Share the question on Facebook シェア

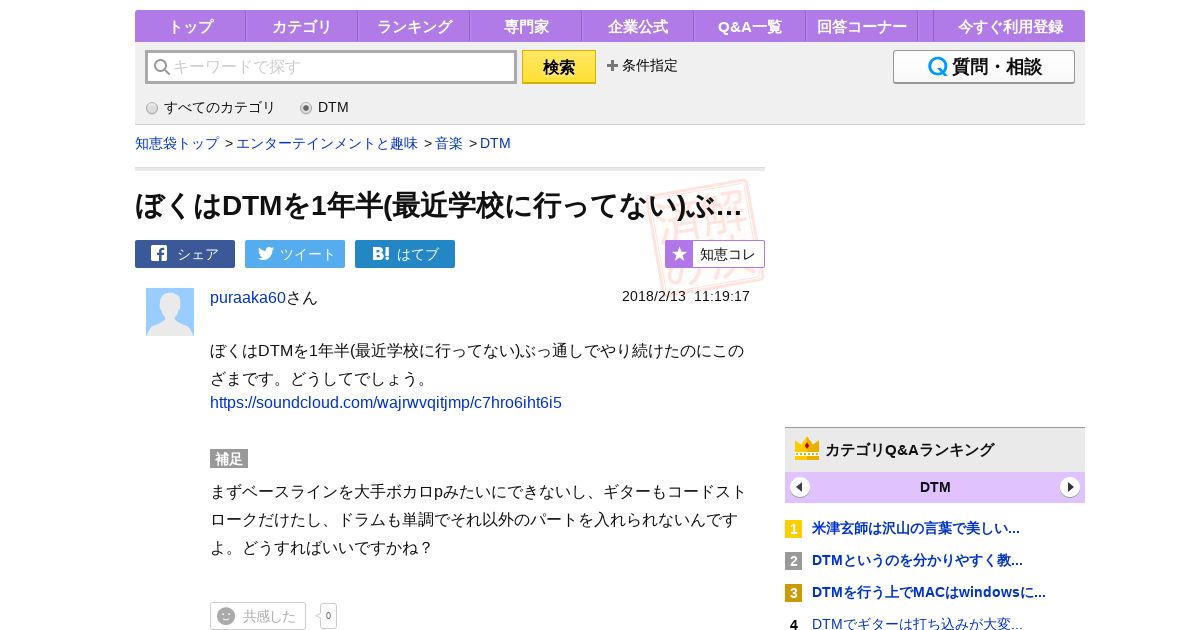tap(185, 254)
